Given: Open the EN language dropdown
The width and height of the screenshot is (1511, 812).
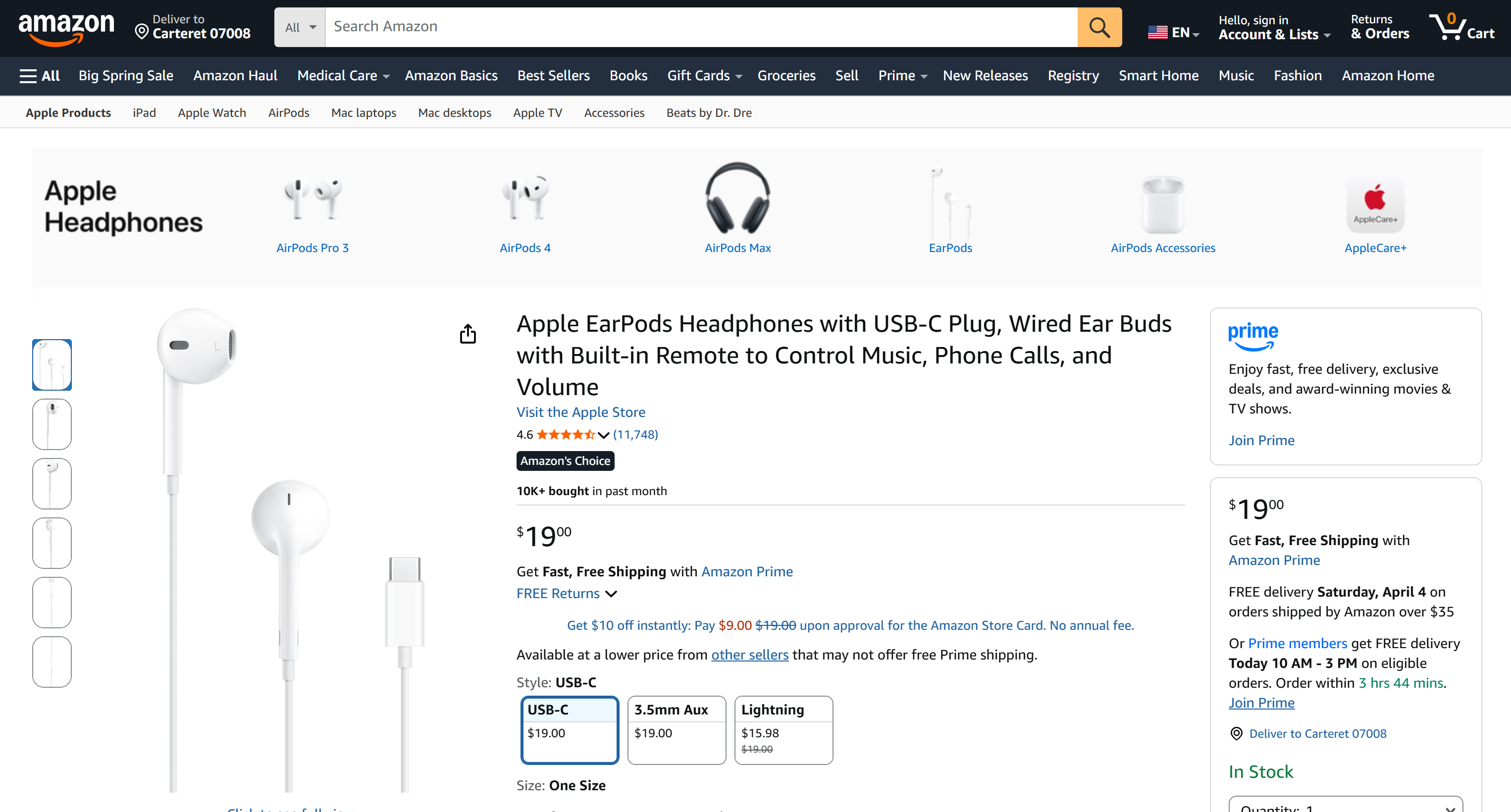Looking at the screenshot, I should (x=1174, y=32).
